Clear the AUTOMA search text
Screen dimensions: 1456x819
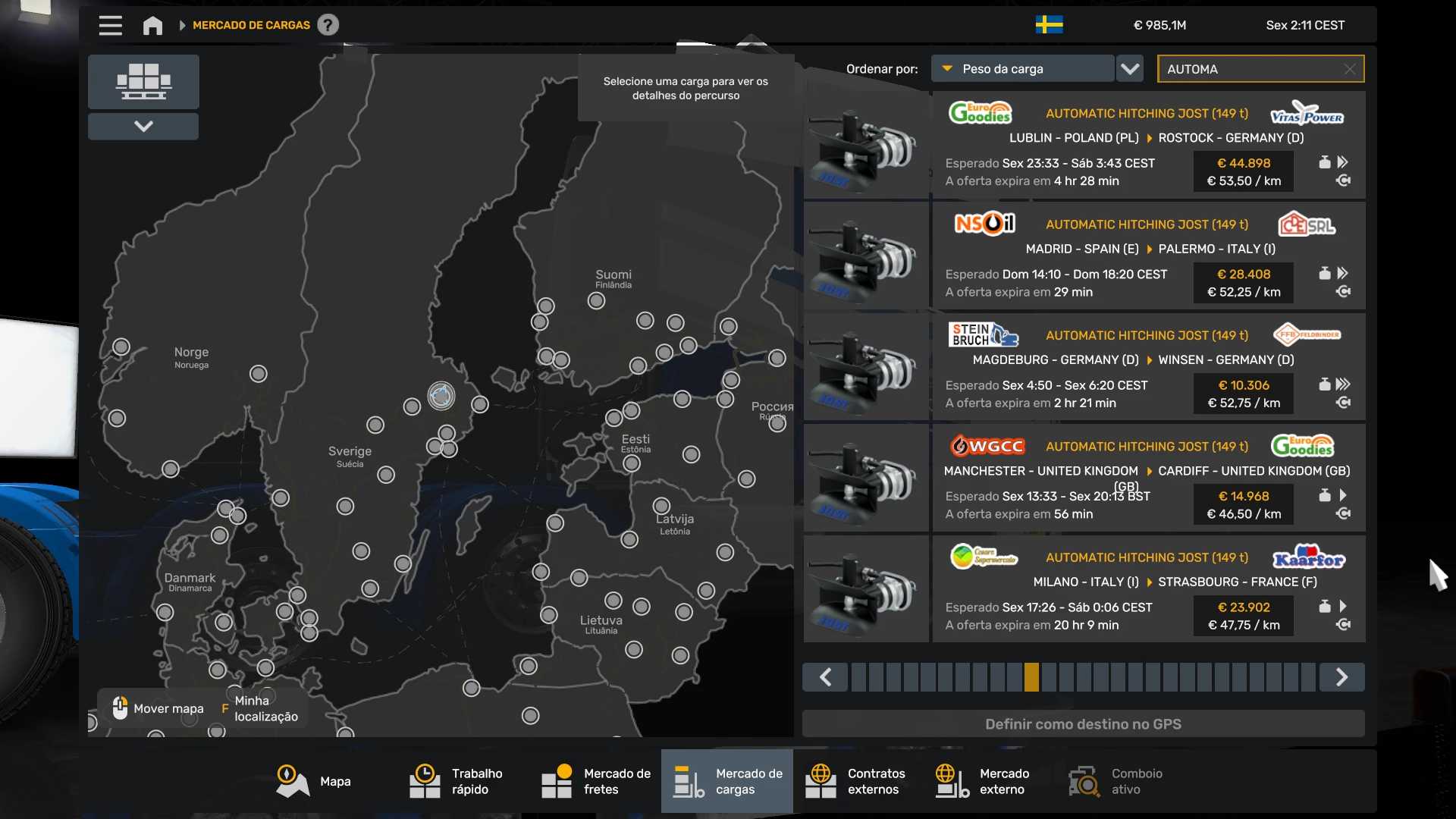[x=1349, y=69]
